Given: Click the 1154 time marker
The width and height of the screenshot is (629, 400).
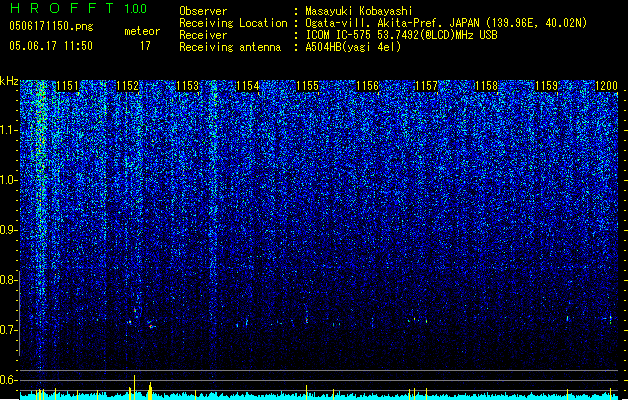Looking at the screenshot, I should pyautogui.click(x=248, y=86).
